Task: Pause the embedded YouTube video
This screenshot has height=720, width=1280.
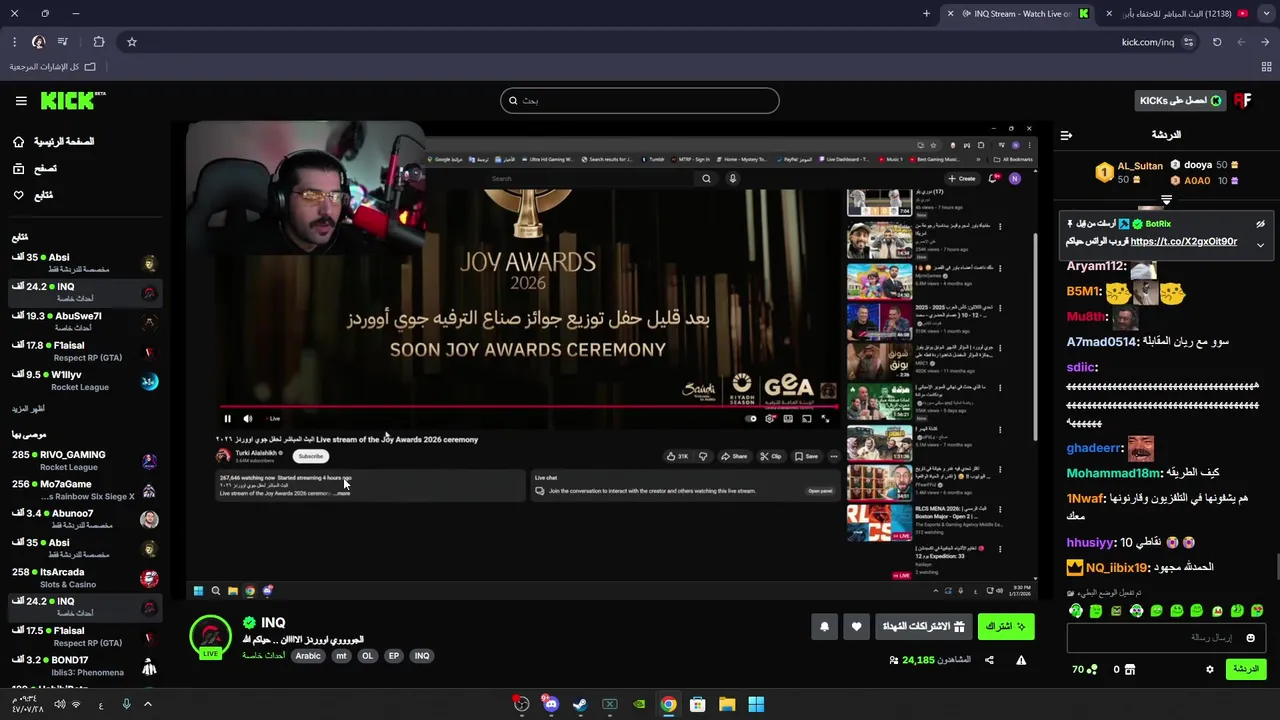Action: click(227, 419)
